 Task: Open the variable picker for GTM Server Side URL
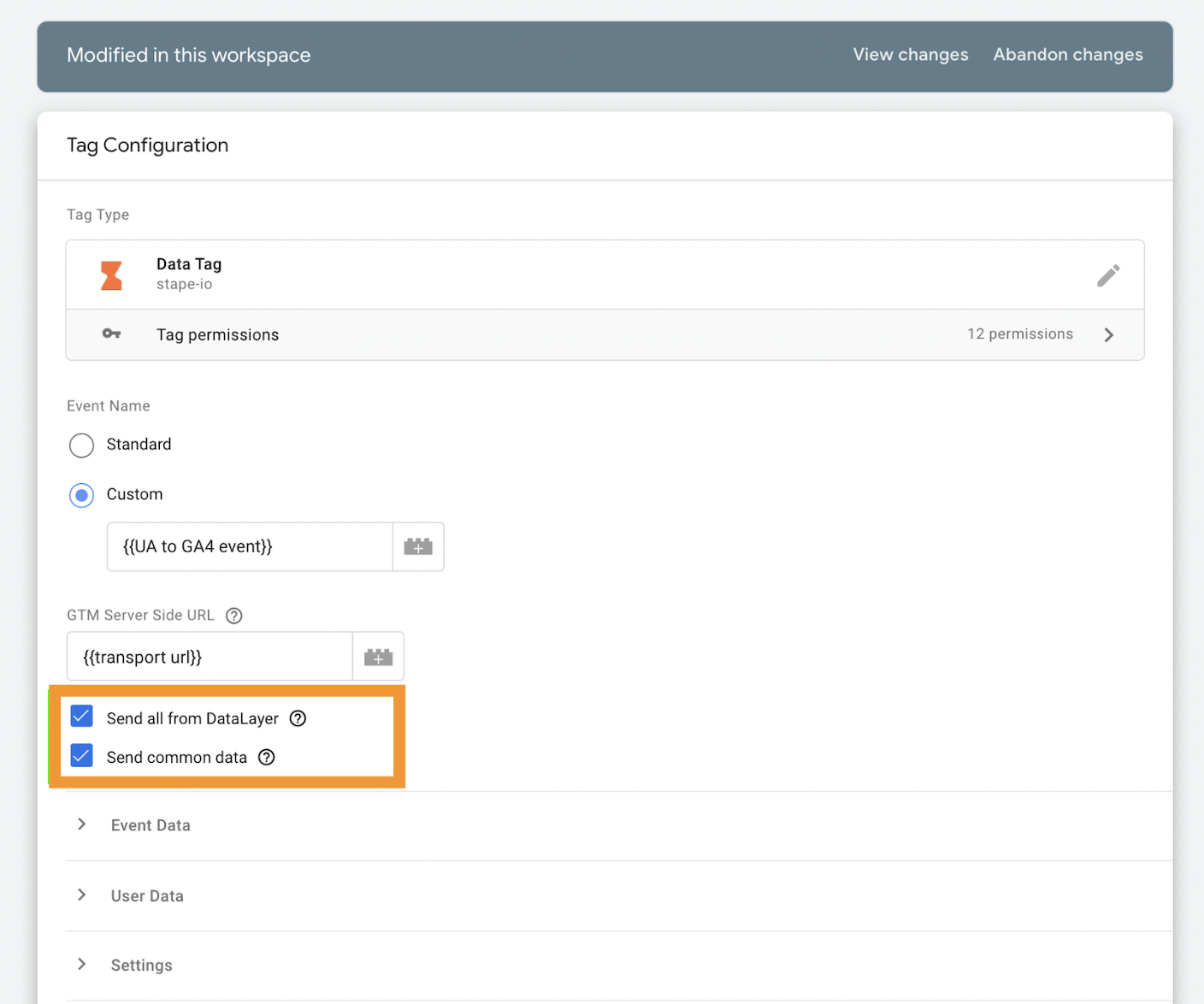point(378,656)
